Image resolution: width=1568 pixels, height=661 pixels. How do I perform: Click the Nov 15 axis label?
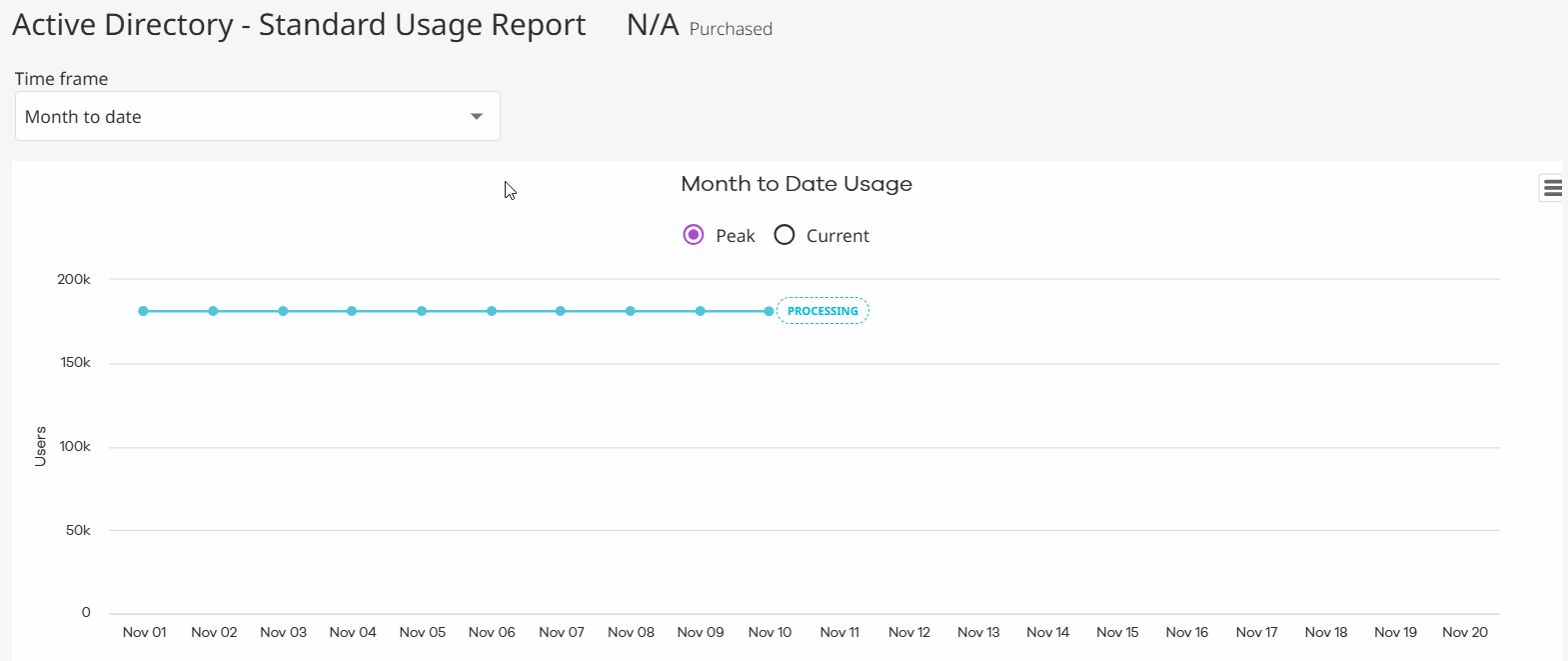[x=1117, y=632]
